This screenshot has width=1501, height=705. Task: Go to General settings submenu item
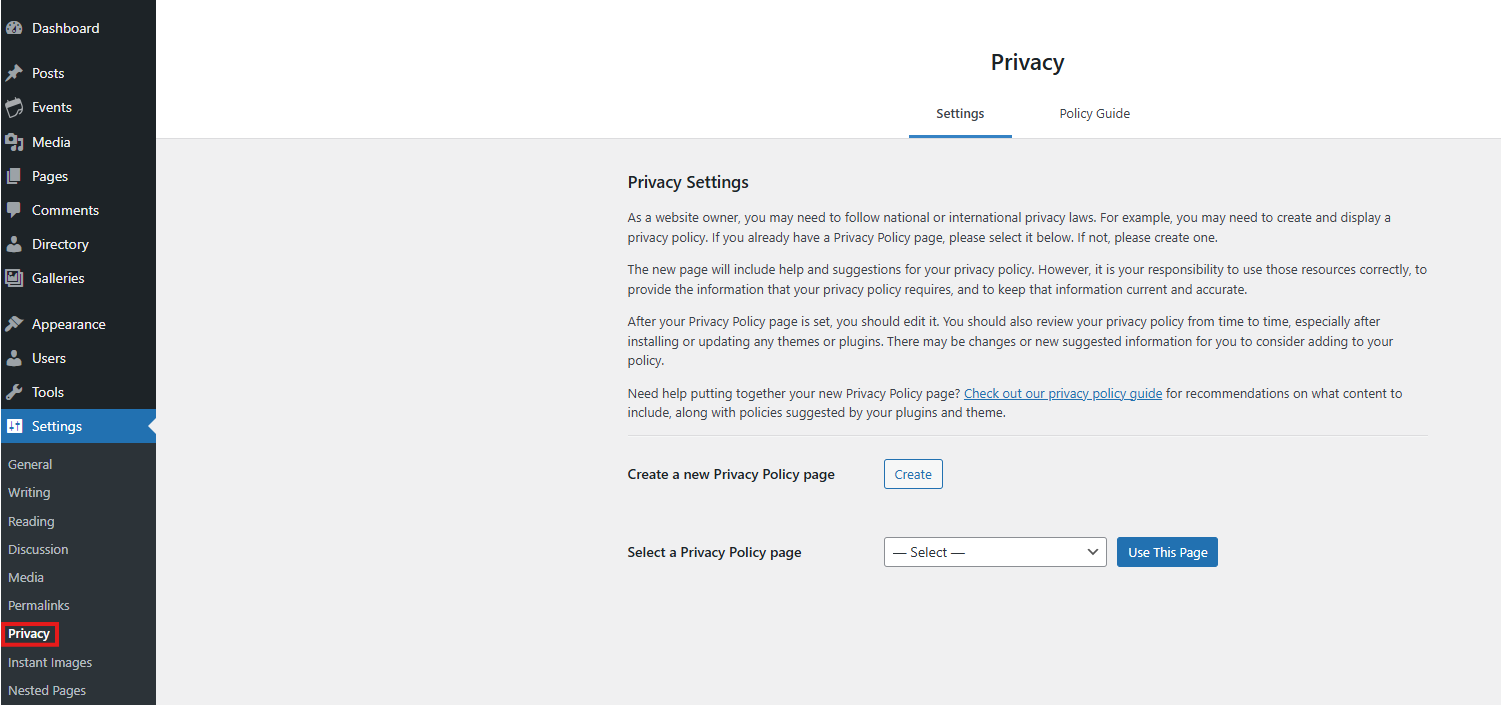tap(30, 464)
